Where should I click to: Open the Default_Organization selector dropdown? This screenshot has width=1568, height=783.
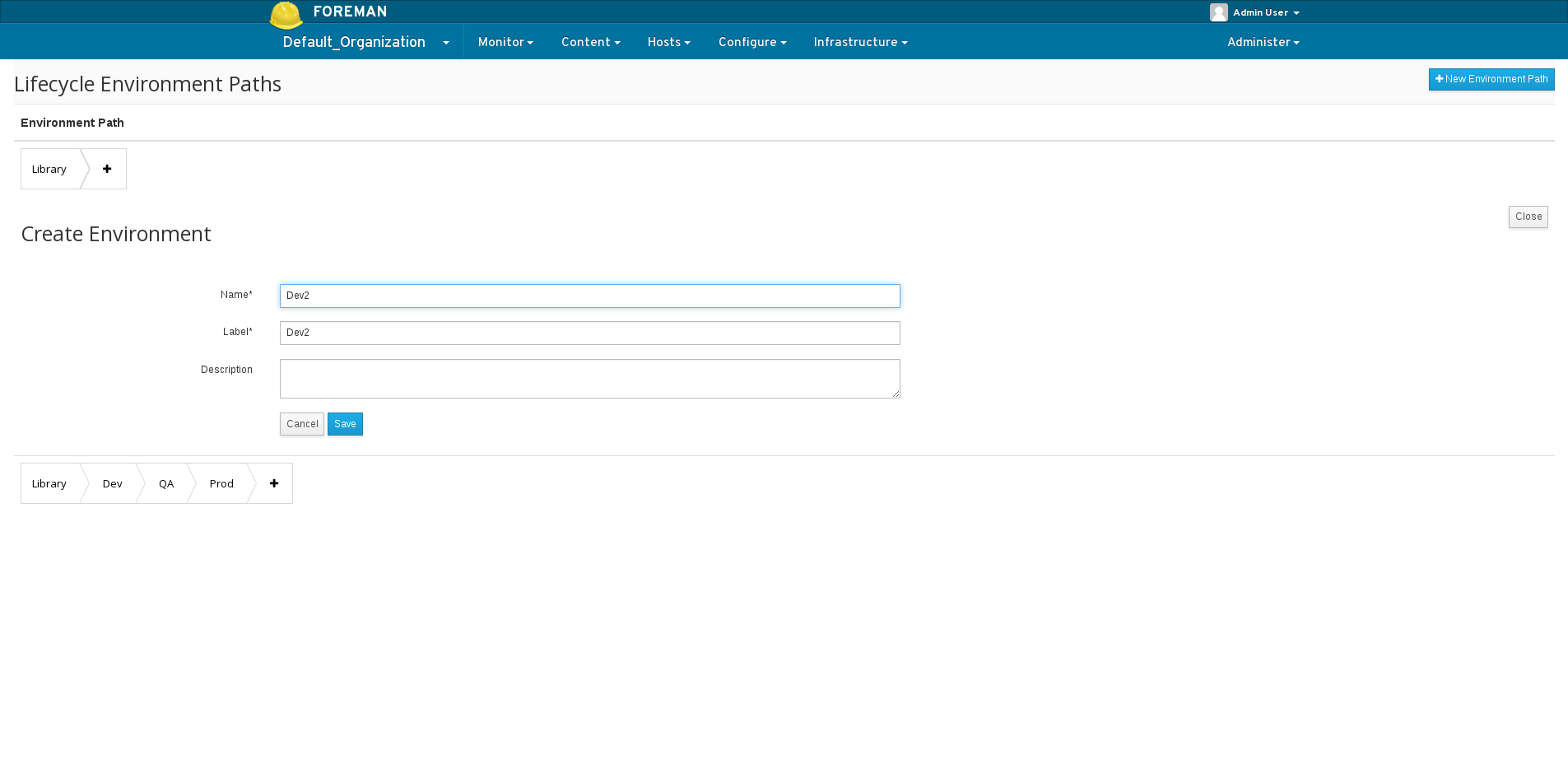[x=365, y=42]
